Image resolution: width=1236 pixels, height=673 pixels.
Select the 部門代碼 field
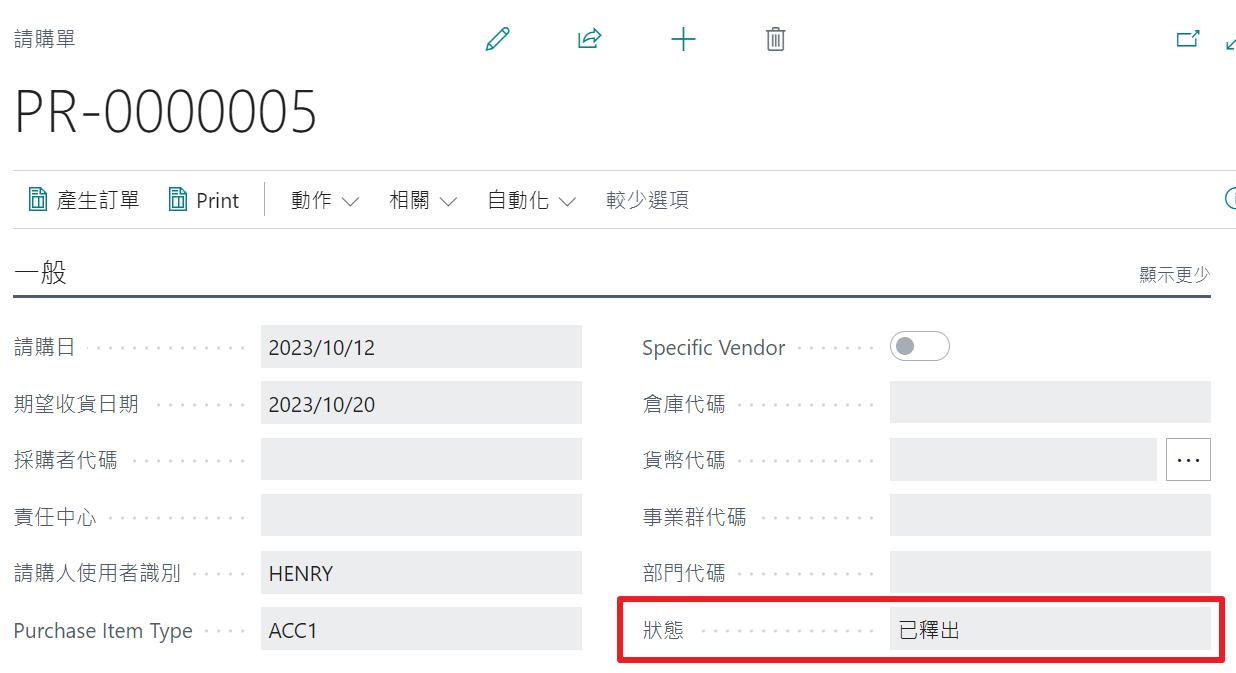pyautogui.click(x=1050, y=572)
